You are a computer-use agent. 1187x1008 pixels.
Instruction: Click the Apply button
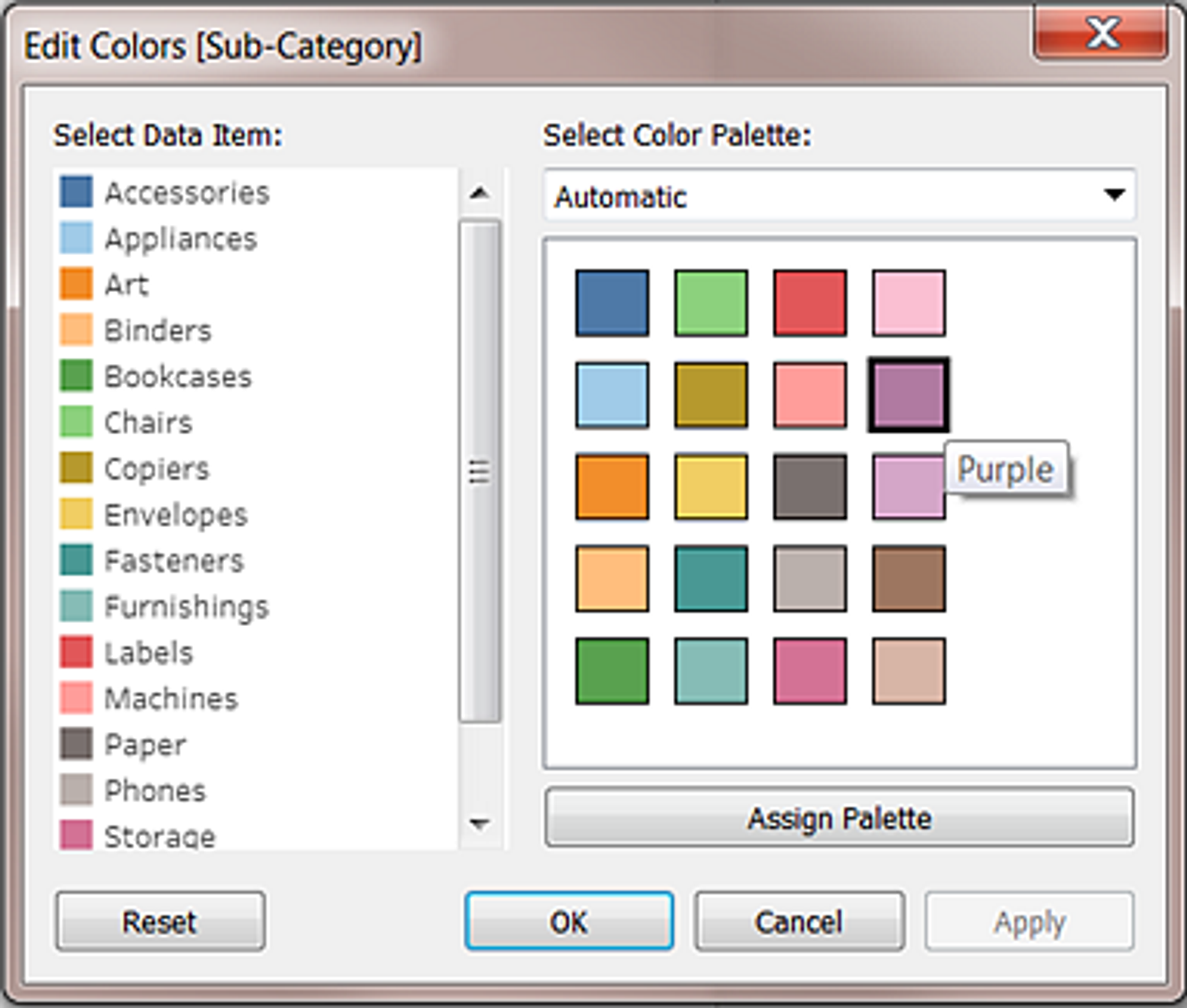click(x=1029, y=922)
